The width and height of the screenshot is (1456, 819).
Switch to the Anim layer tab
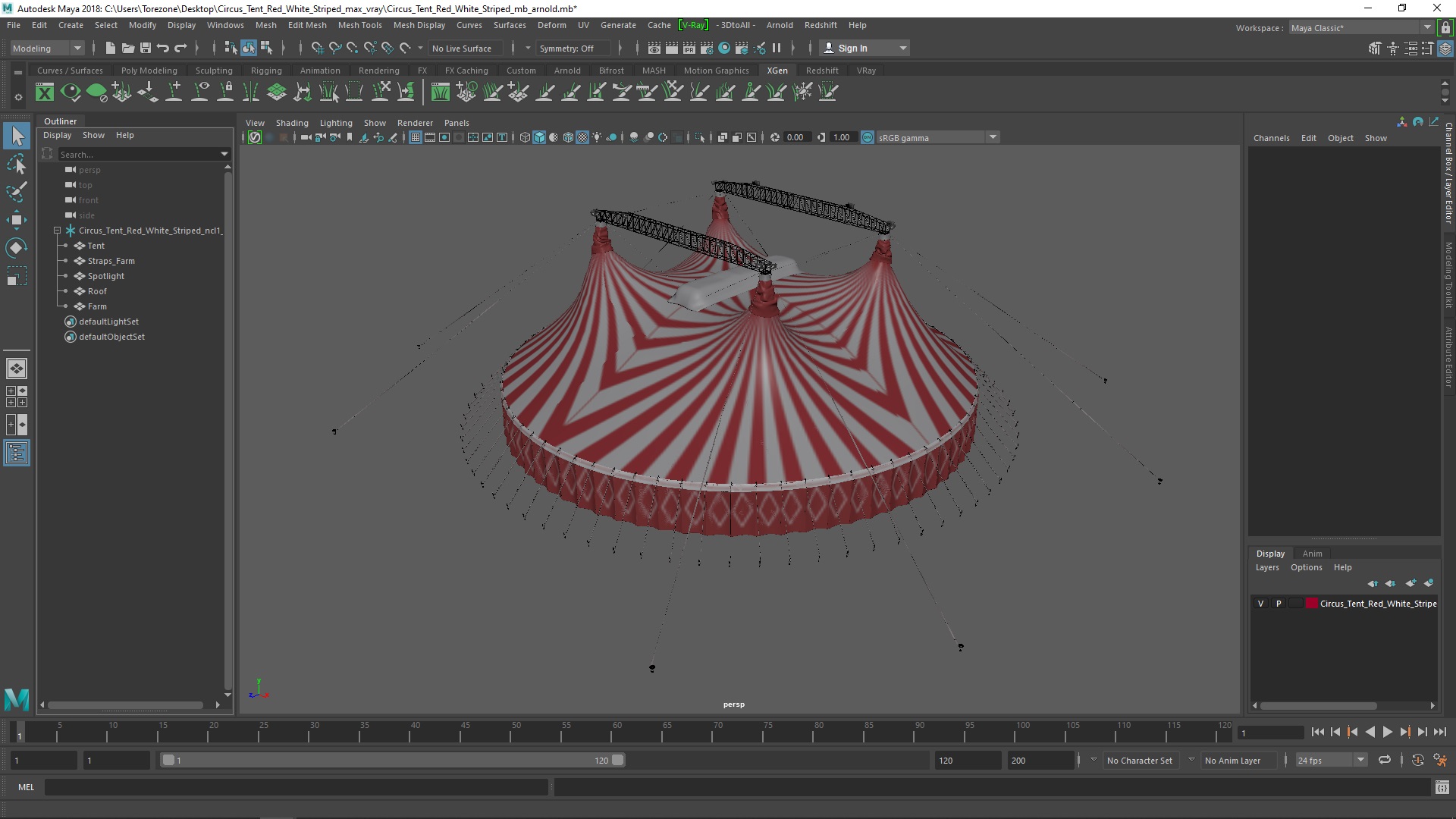[1312, 554]
